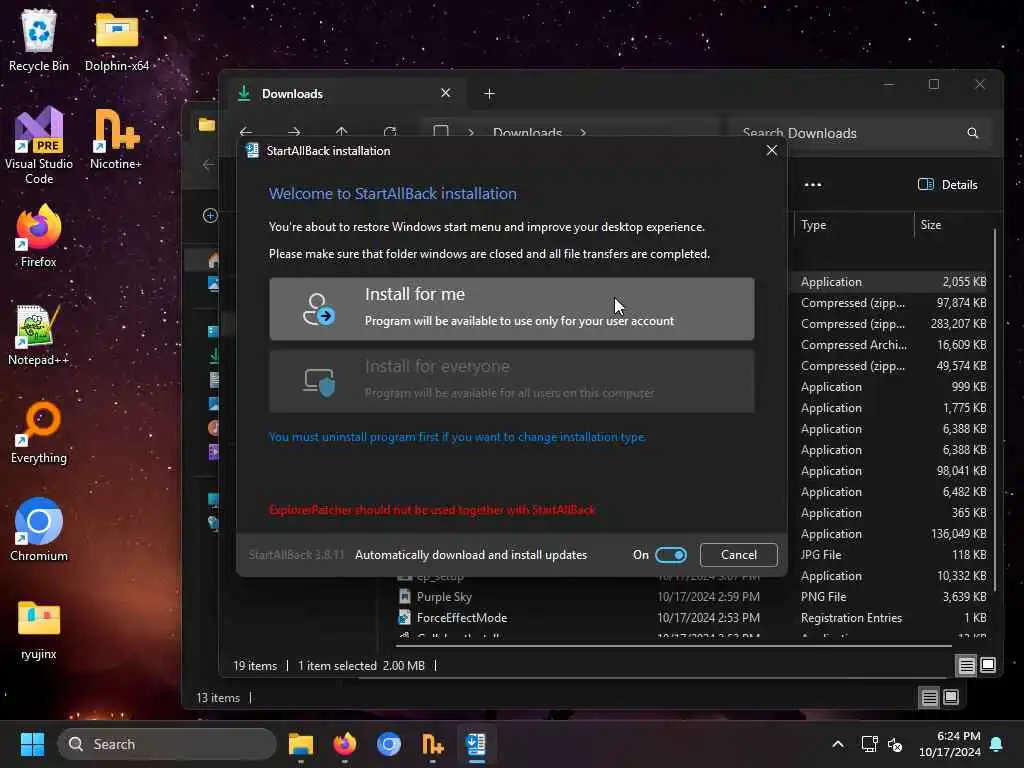1024x768 pixels.
Task: Show hidden tray icons chevron
Action: 838,744
